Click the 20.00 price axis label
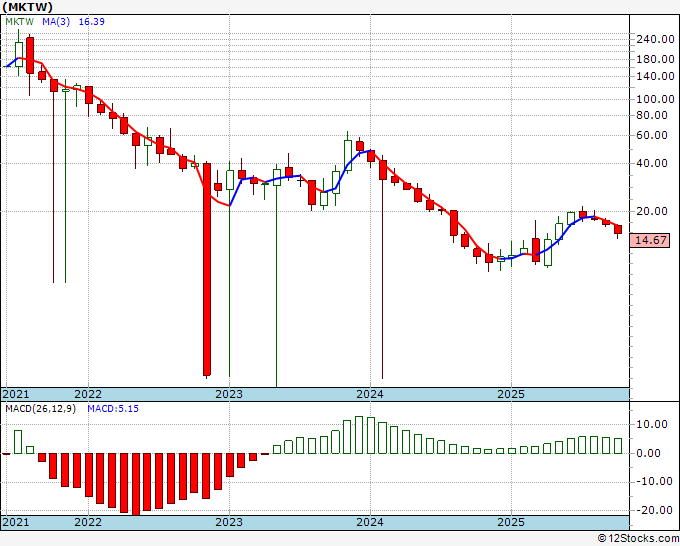The height and width of the screenshot is (546, 680). click(652, 211)
